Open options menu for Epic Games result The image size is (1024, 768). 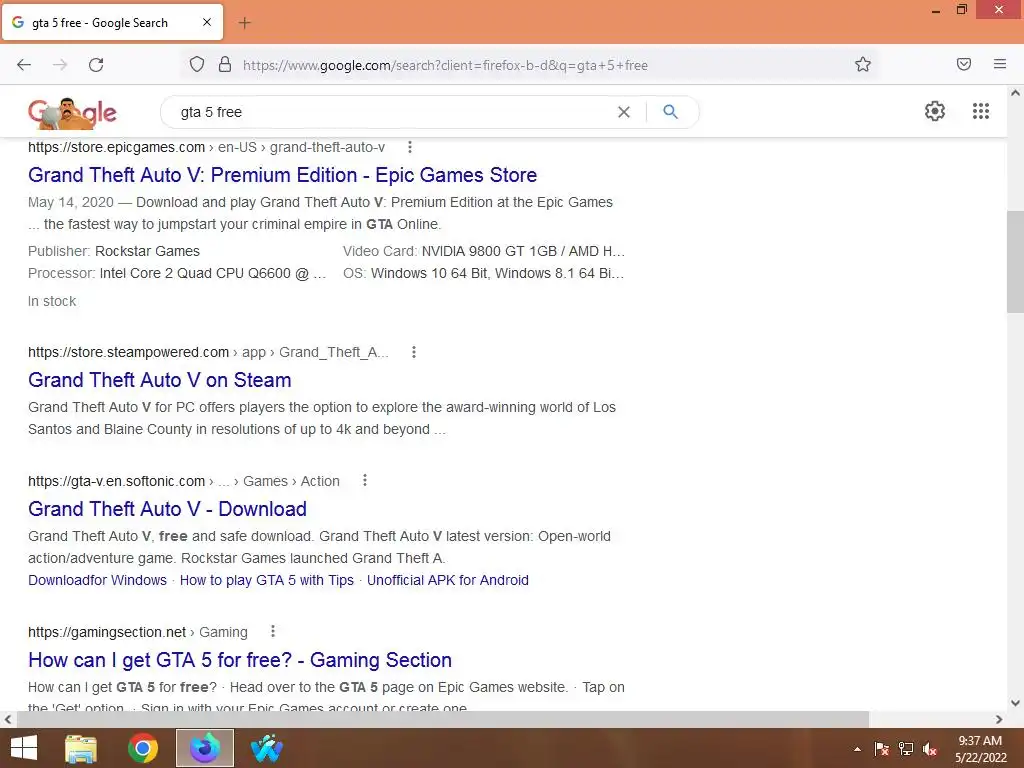tap(409, 148)
